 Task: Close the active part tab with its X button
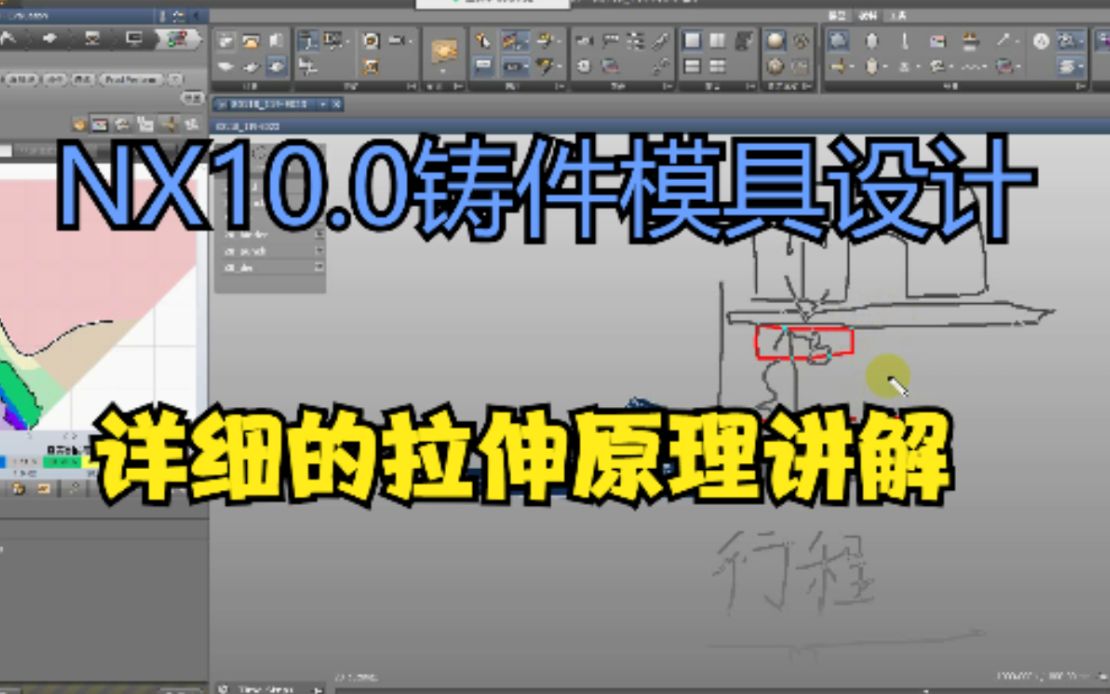336,103
